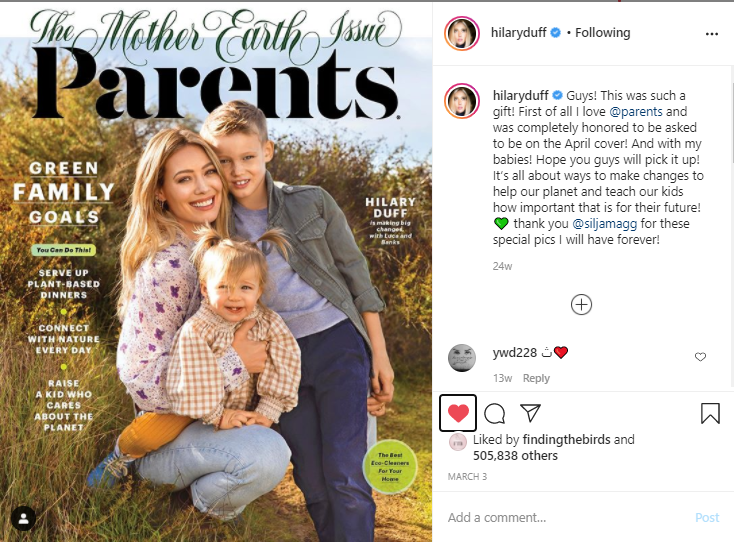Load more comments with plus circle
The image size is (734, 542).
pos(581,305)
